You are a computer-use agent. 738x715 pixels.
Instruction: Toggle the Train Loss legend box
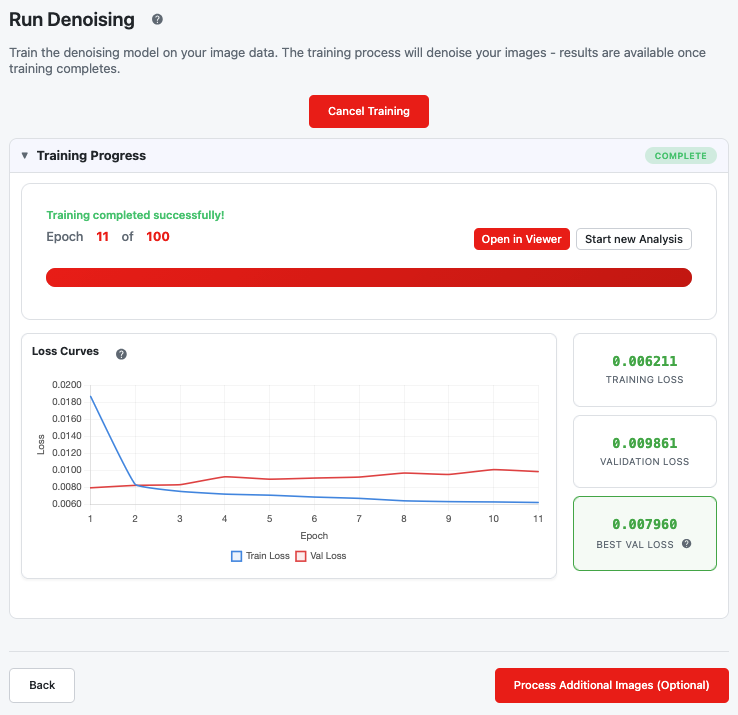[x=236, y=556]
